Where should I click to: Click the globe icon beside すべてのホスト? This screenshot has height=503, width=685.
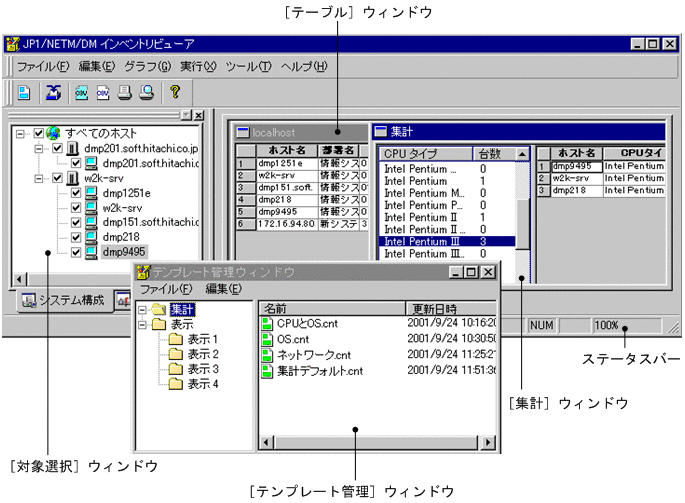53,133
